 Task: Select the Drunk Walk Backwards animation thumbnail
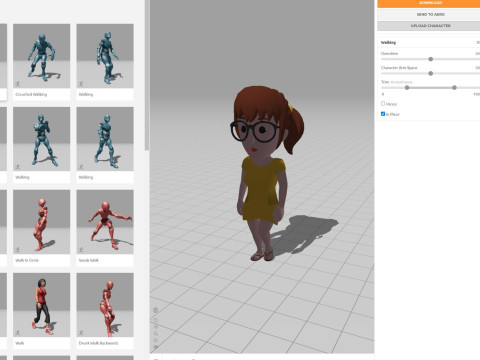click(105, 305)
